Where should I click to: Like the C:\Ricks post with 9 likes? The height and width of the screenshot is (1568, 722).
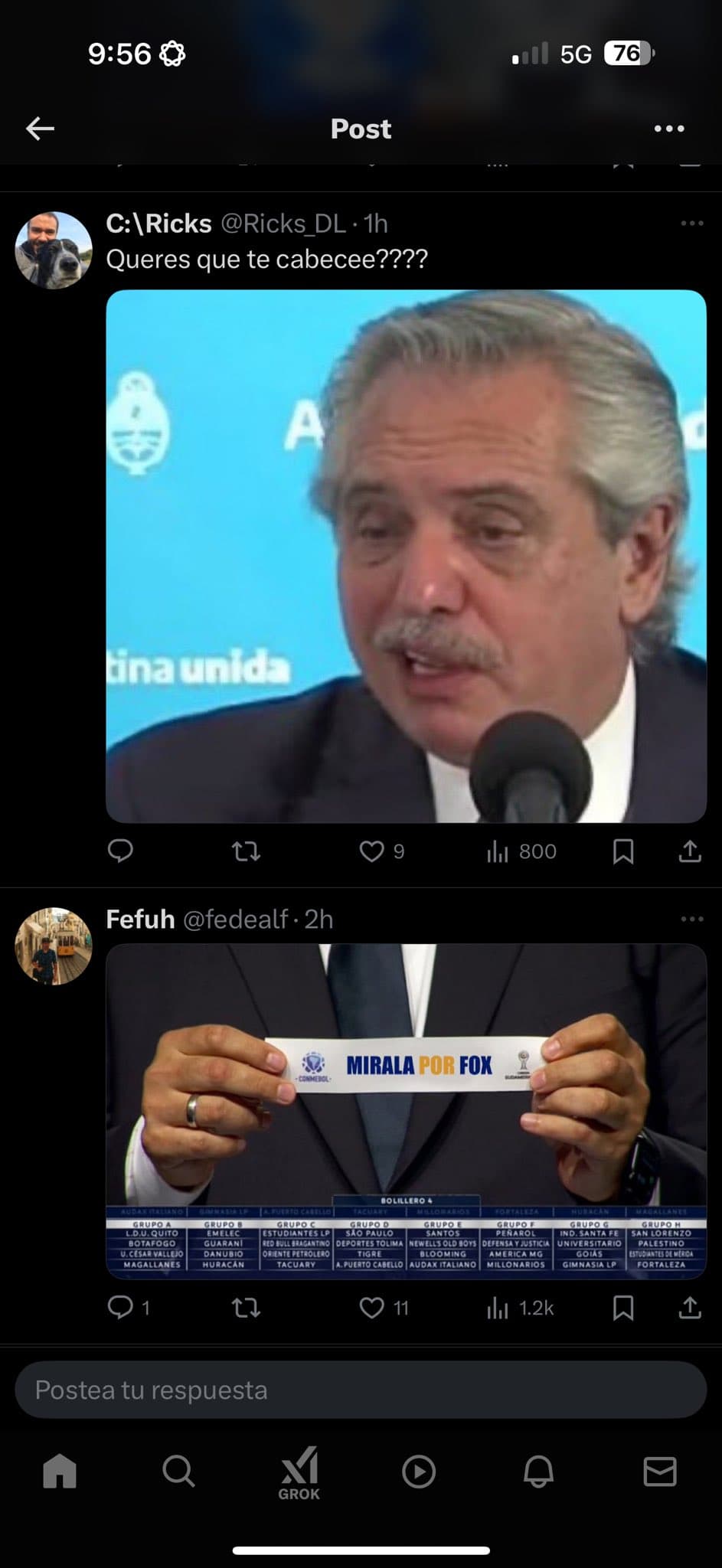pyautogui.click(x=381, y=851)
